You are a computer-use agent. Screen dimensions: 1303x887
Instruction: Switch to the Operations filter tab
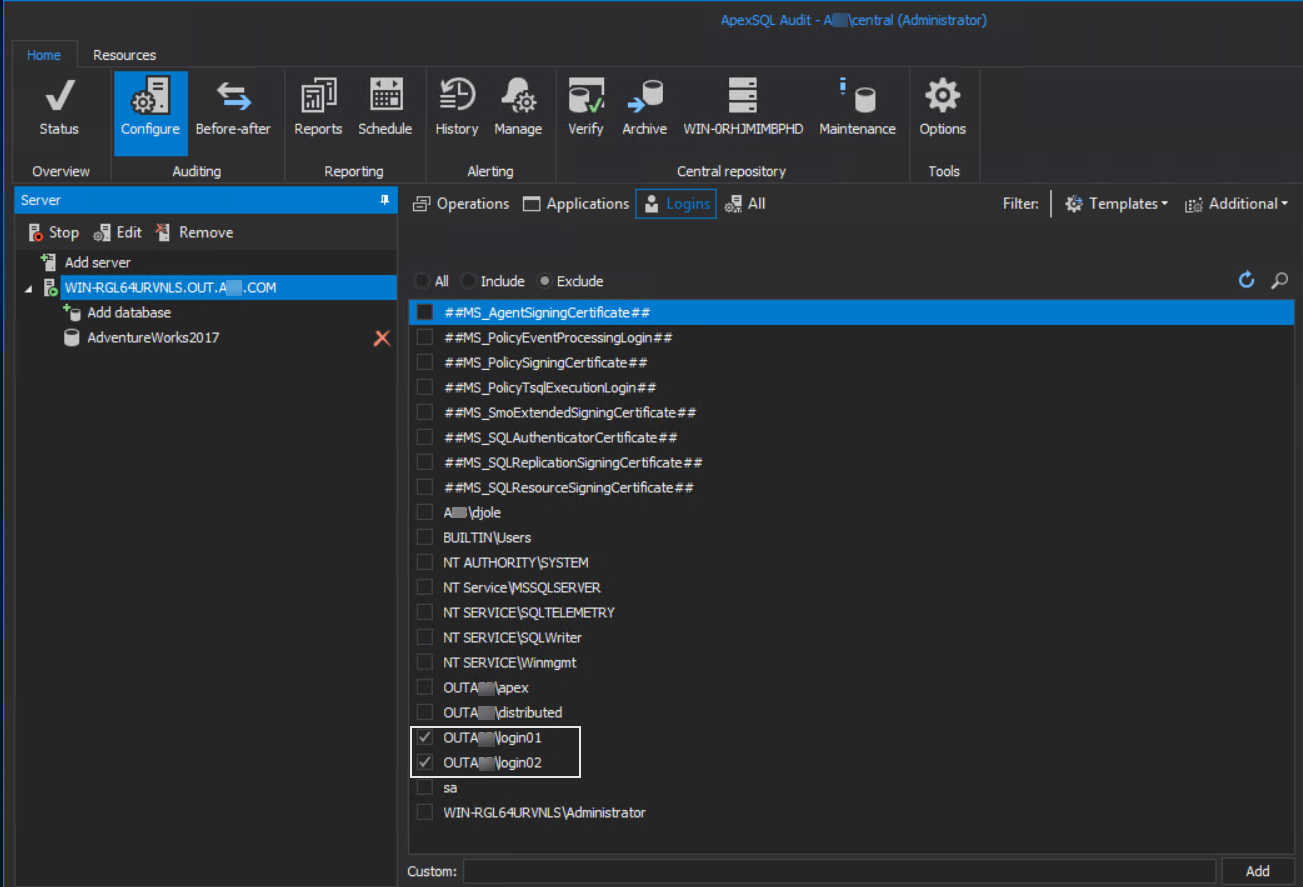point(461,203)
